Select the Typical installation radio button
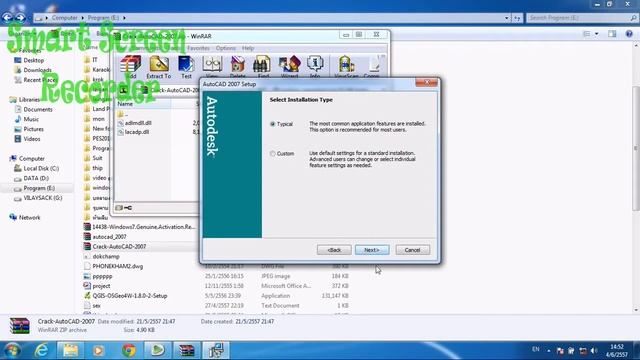The image size is (640, 360). tap(273, 124)
